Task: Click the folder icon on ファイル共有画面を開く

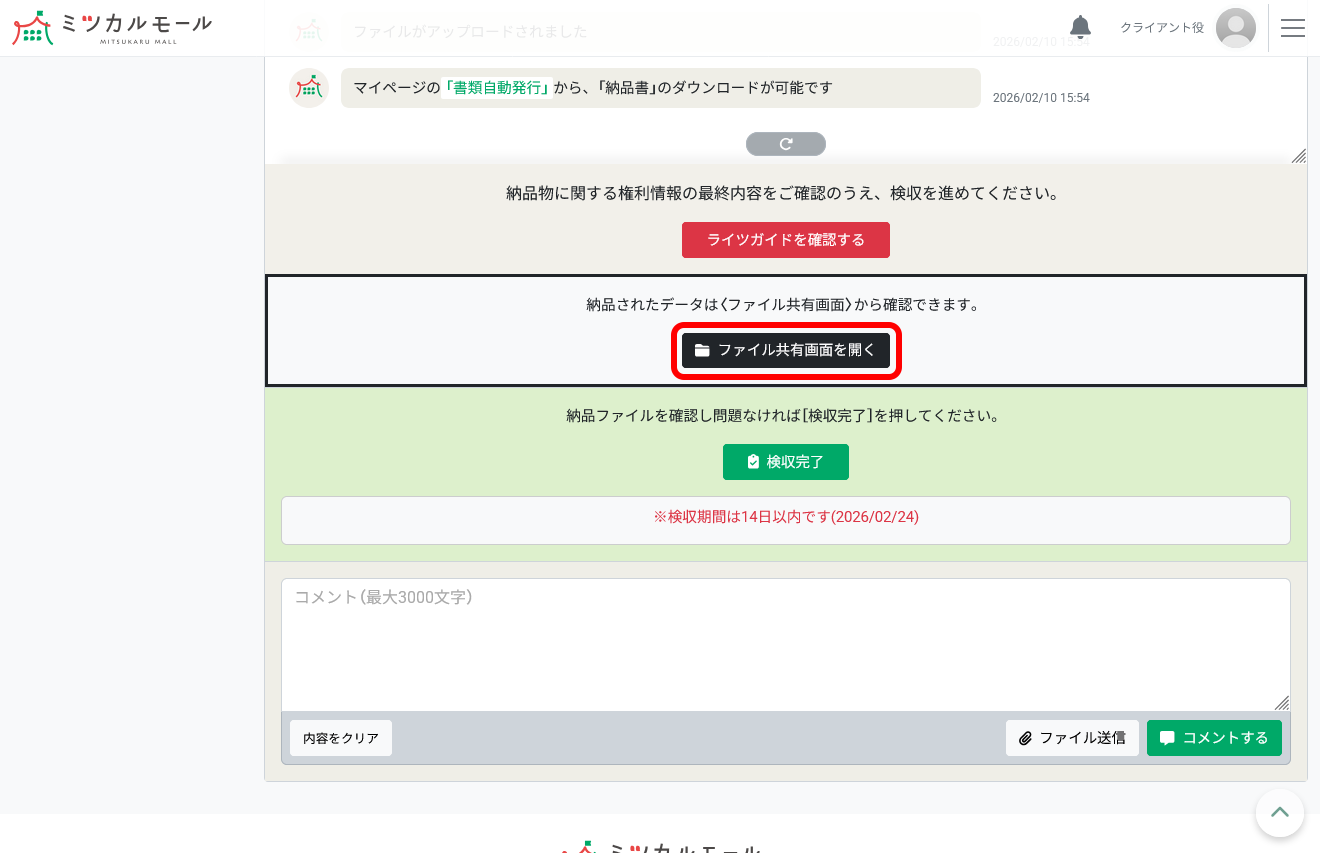Action: click(x=703, y=350)
